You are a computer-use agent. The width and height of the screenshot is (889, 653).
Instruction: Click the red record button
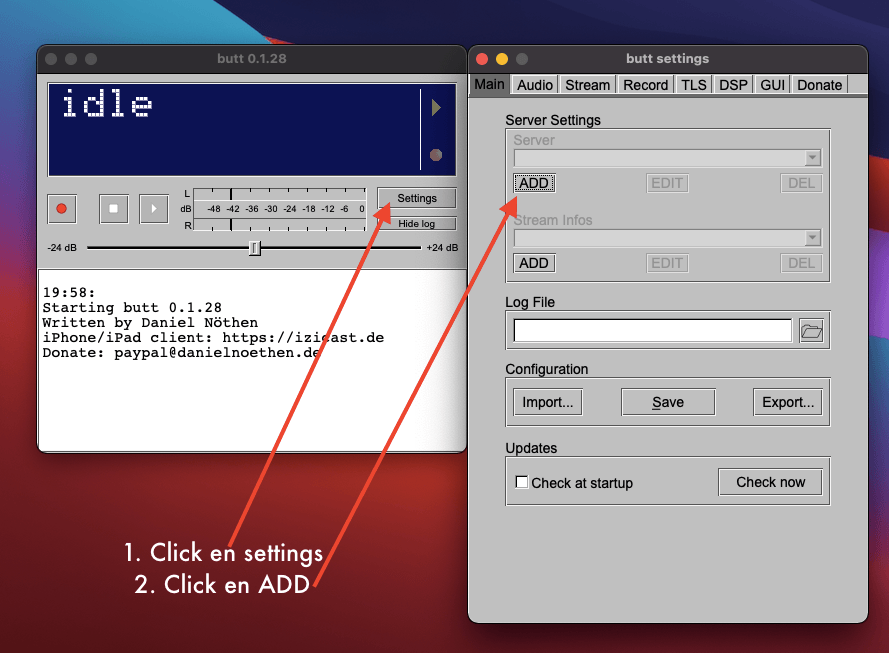point(61,208)
